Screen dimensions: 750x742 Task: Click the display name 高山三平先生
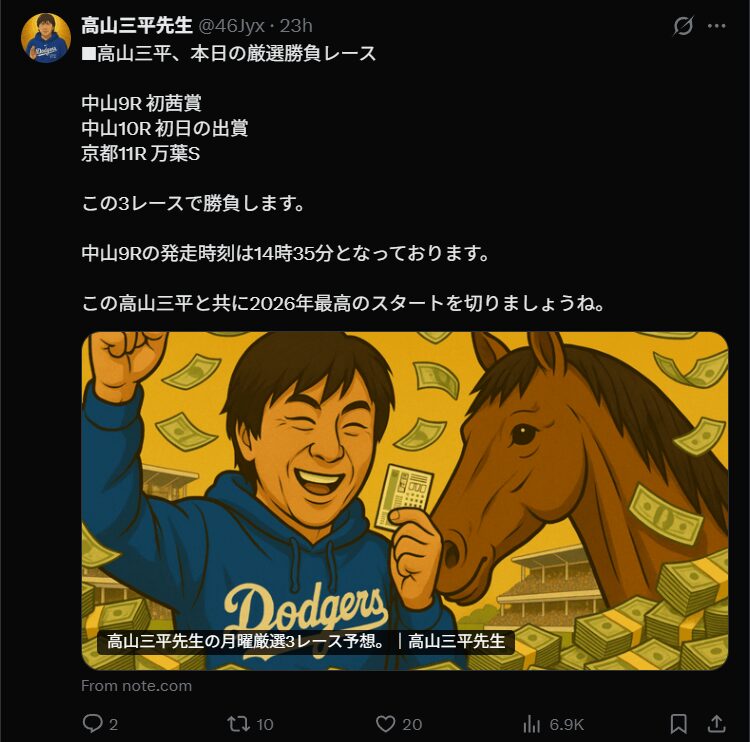click(137, 25)
